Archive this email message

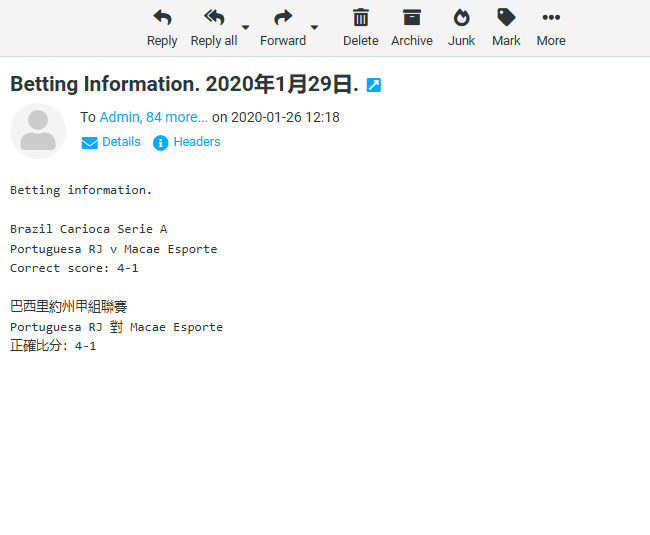(411, 27)
